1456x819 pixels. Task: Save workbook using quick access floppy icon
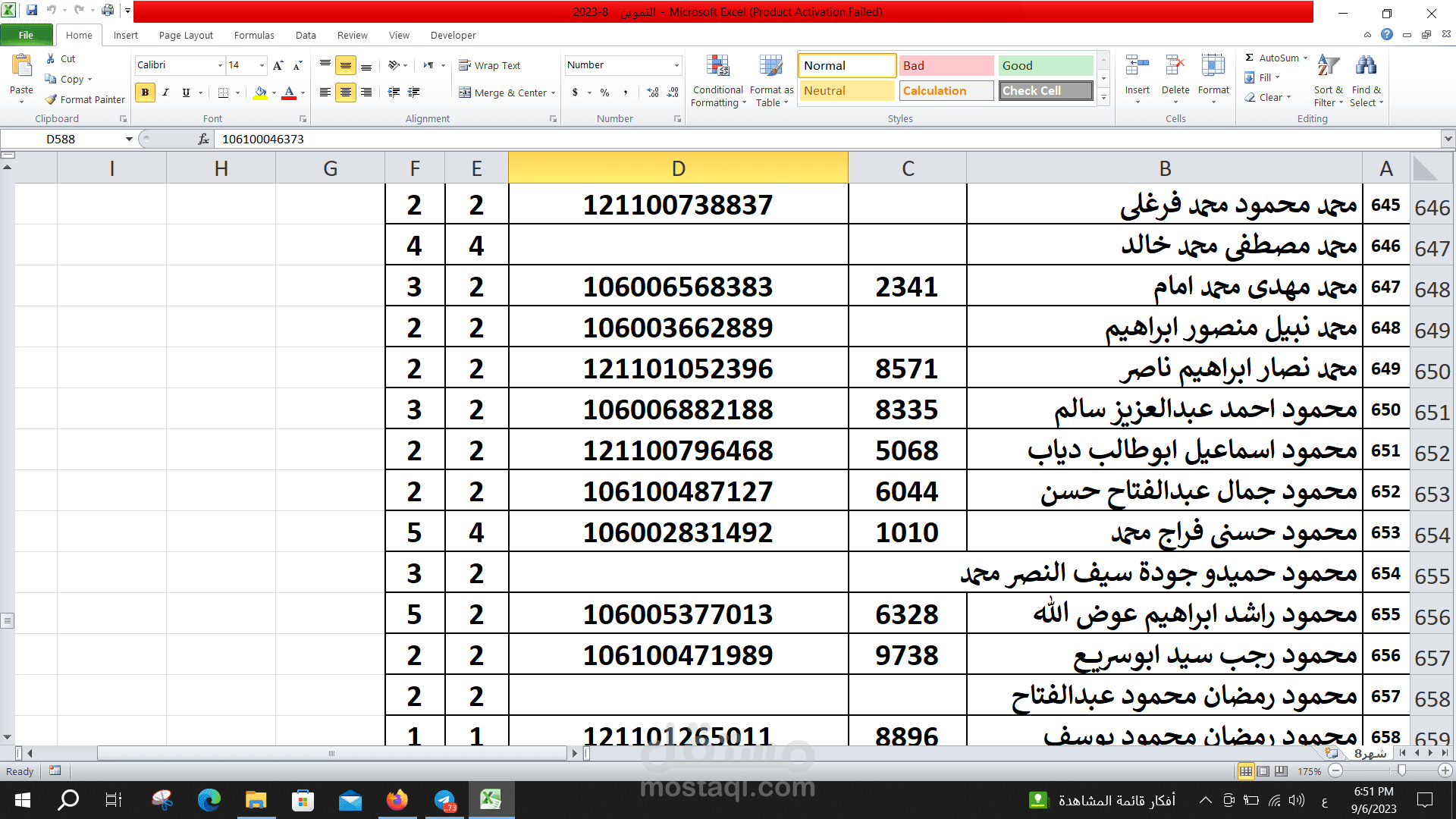[32, 11]
